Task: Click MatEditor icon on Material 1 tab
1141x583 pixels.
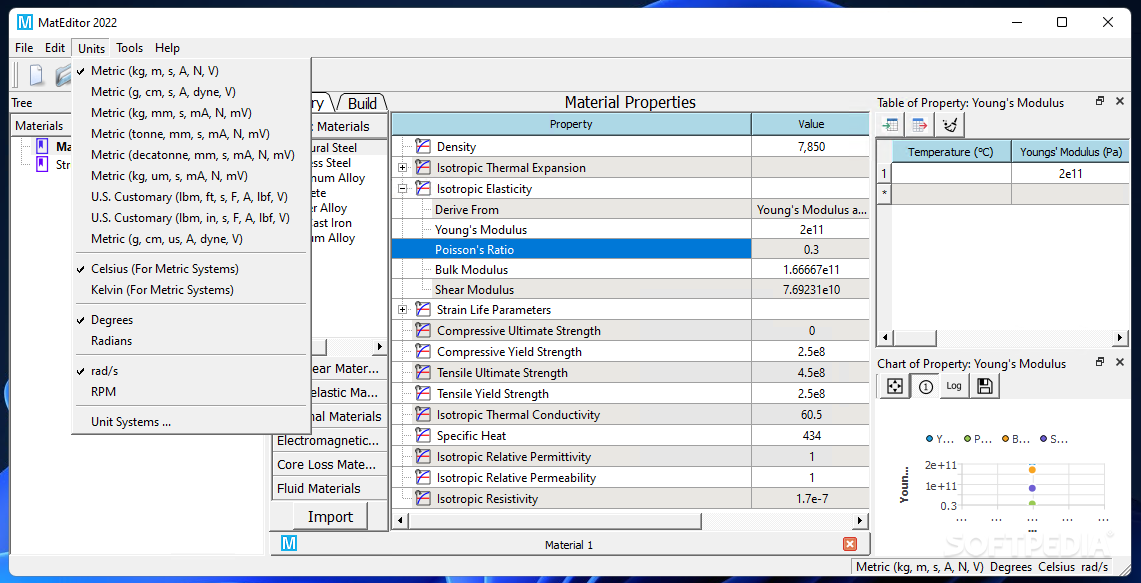Action: [289, 544]
